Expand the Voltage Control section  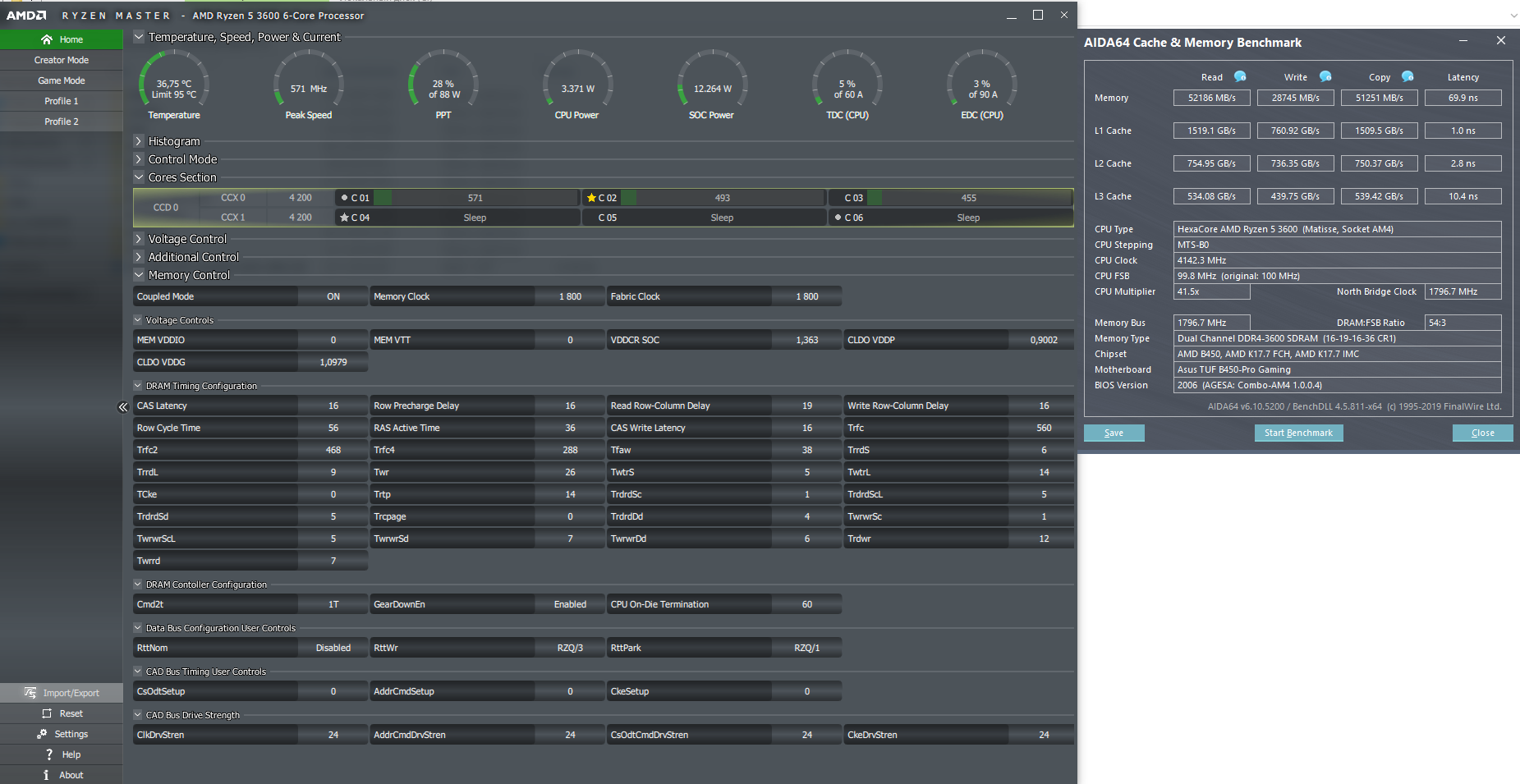tap(139, 239)
